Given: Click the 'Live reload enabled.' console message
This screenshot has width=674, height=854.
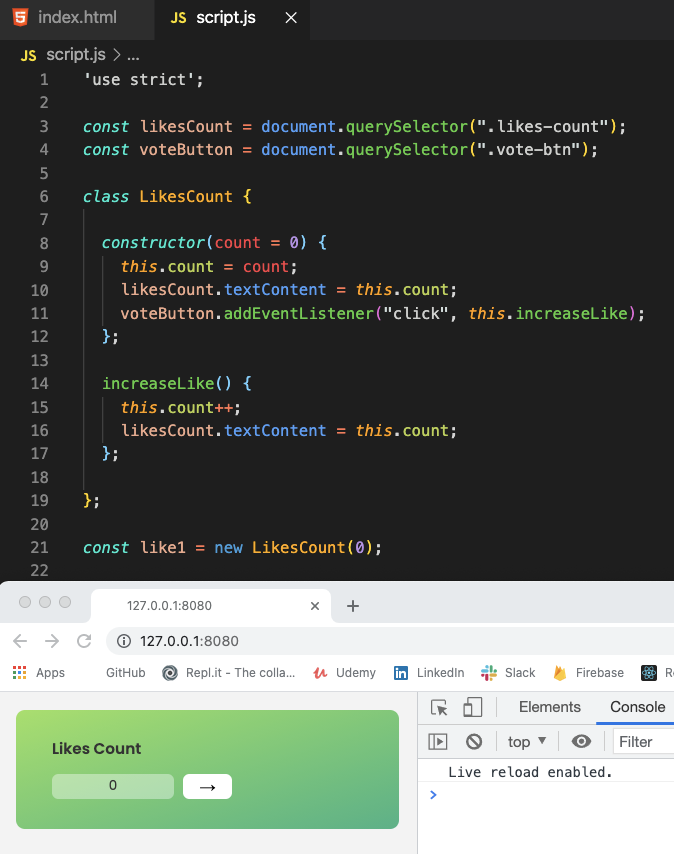Looking at the screenshot, I should [x=530, y=772].
